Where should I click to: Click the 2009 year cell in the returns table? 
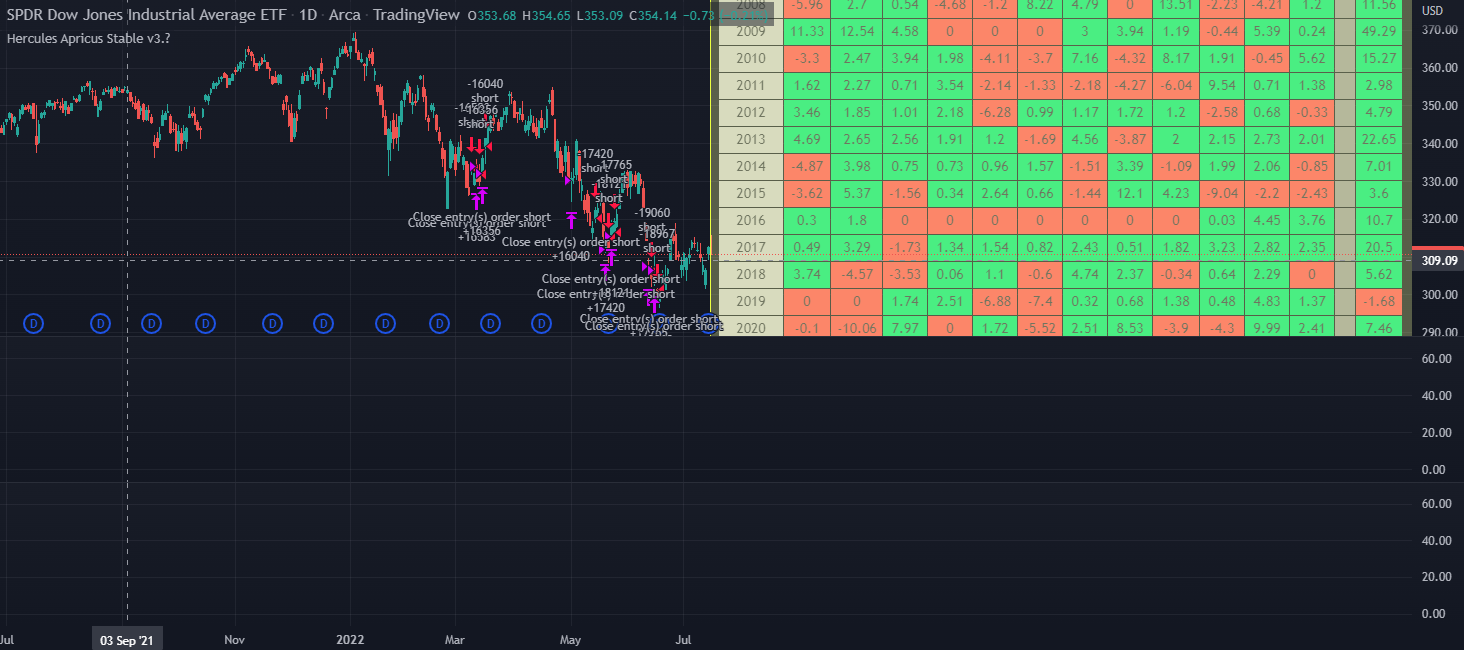[x=750, y=31]
